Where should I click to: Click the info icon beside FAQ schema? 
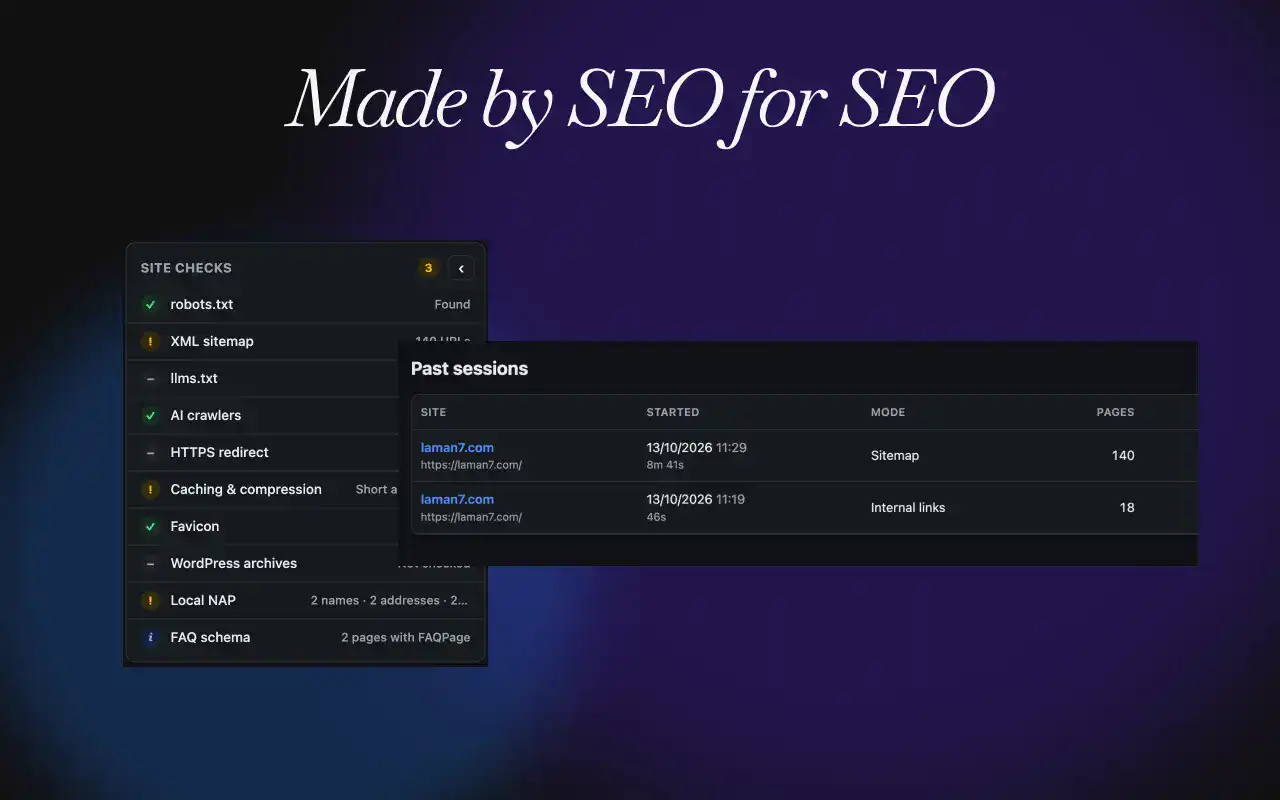click(x=151, y=637)
